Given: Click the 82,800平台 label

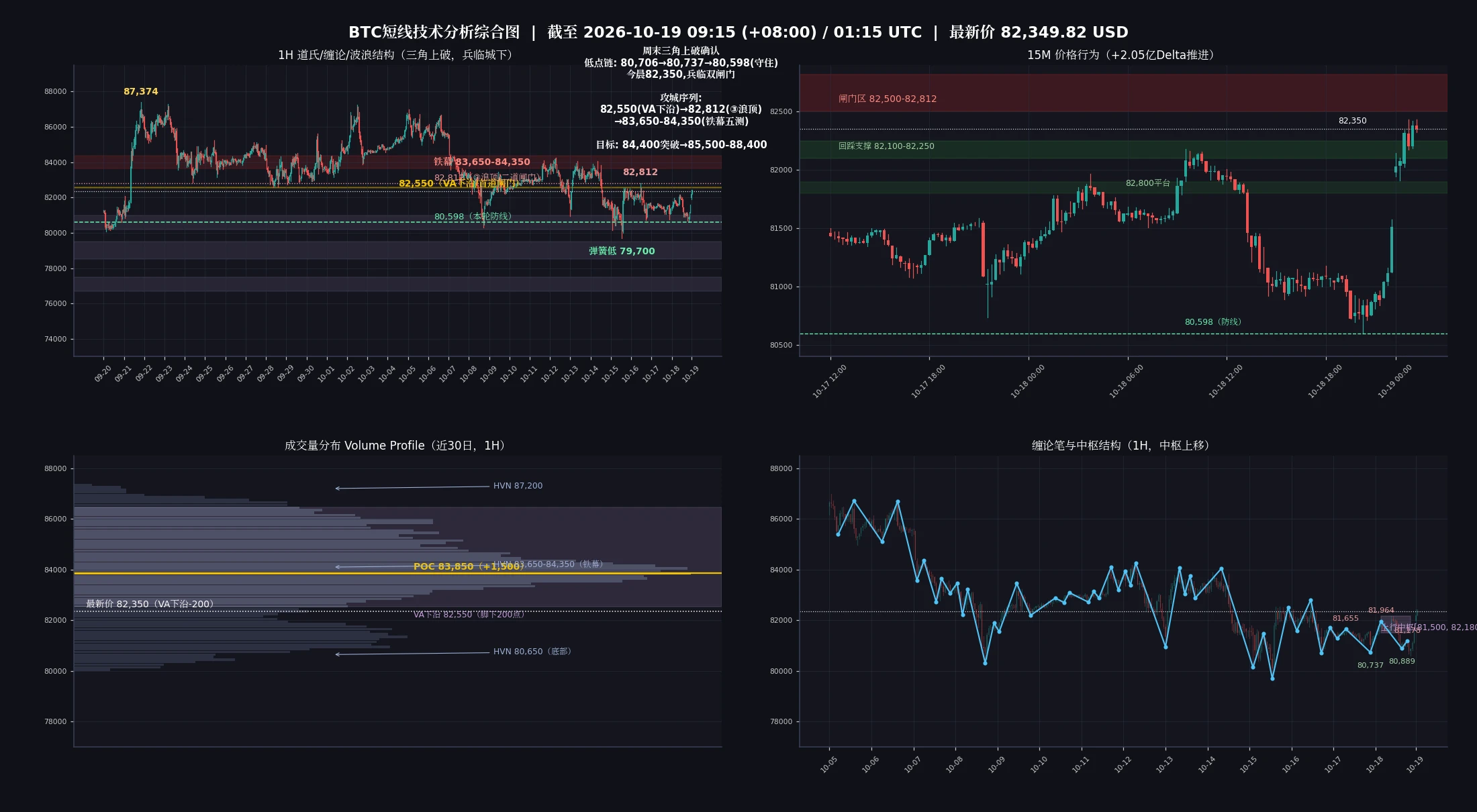Looking at the screenshot, I should pos(1147,183).
